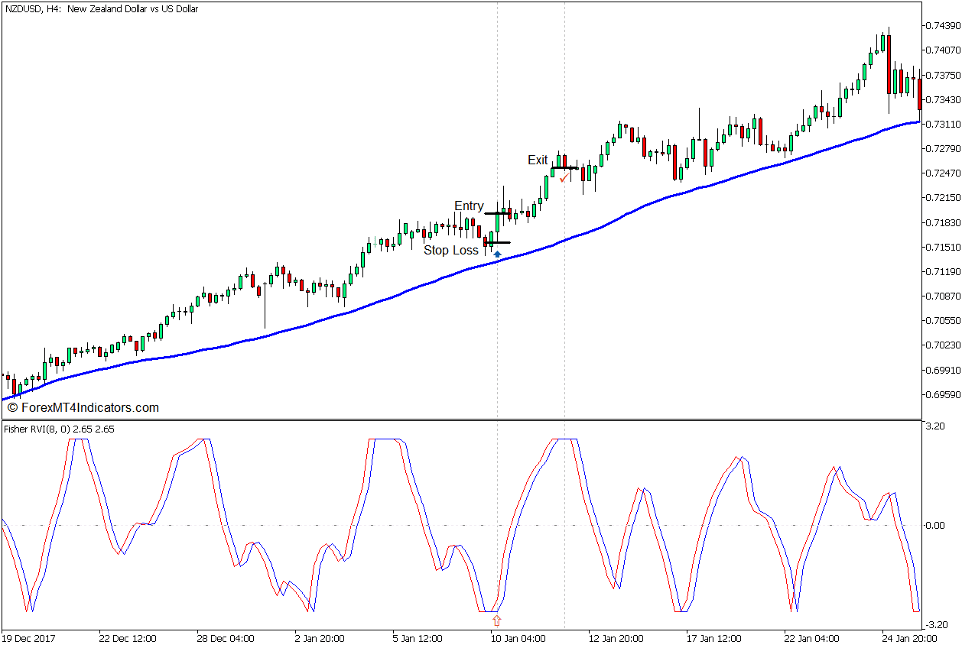Click the 3.20 indicator scale value
977x650 pixels.
coord(936,426)
